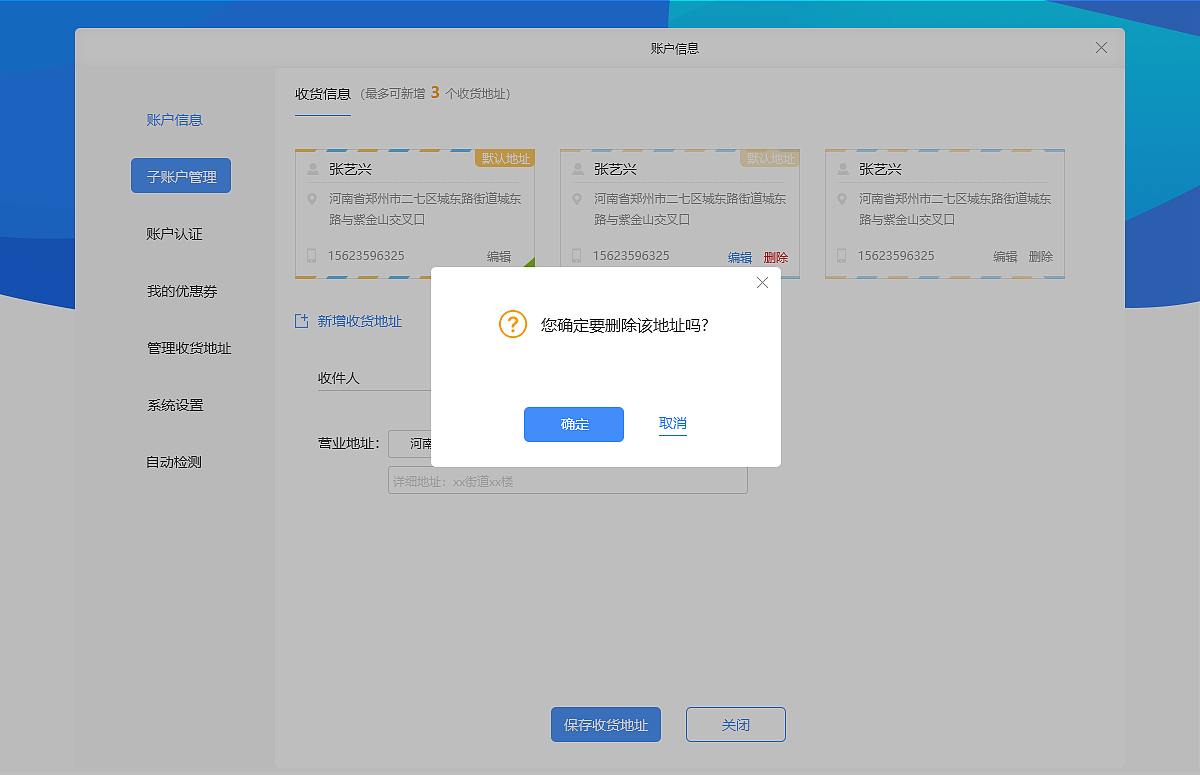1200x775 pixels.
Task: Click 删除 on the second address card
Action: click(776, 257)
